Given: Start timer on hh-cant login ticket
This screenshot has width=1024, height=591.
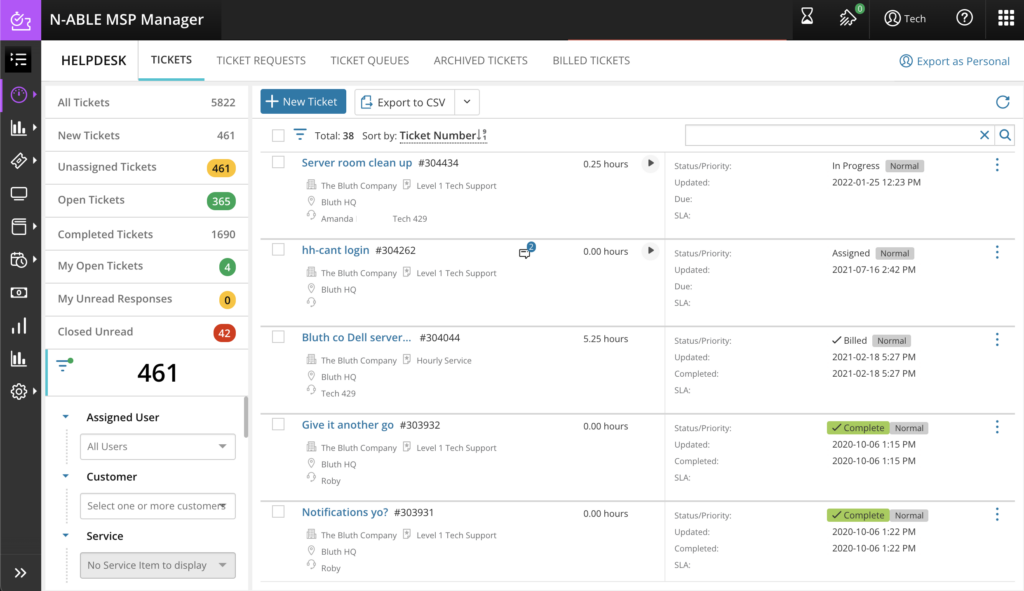Looking at the screenshot, I should (650, 251).
